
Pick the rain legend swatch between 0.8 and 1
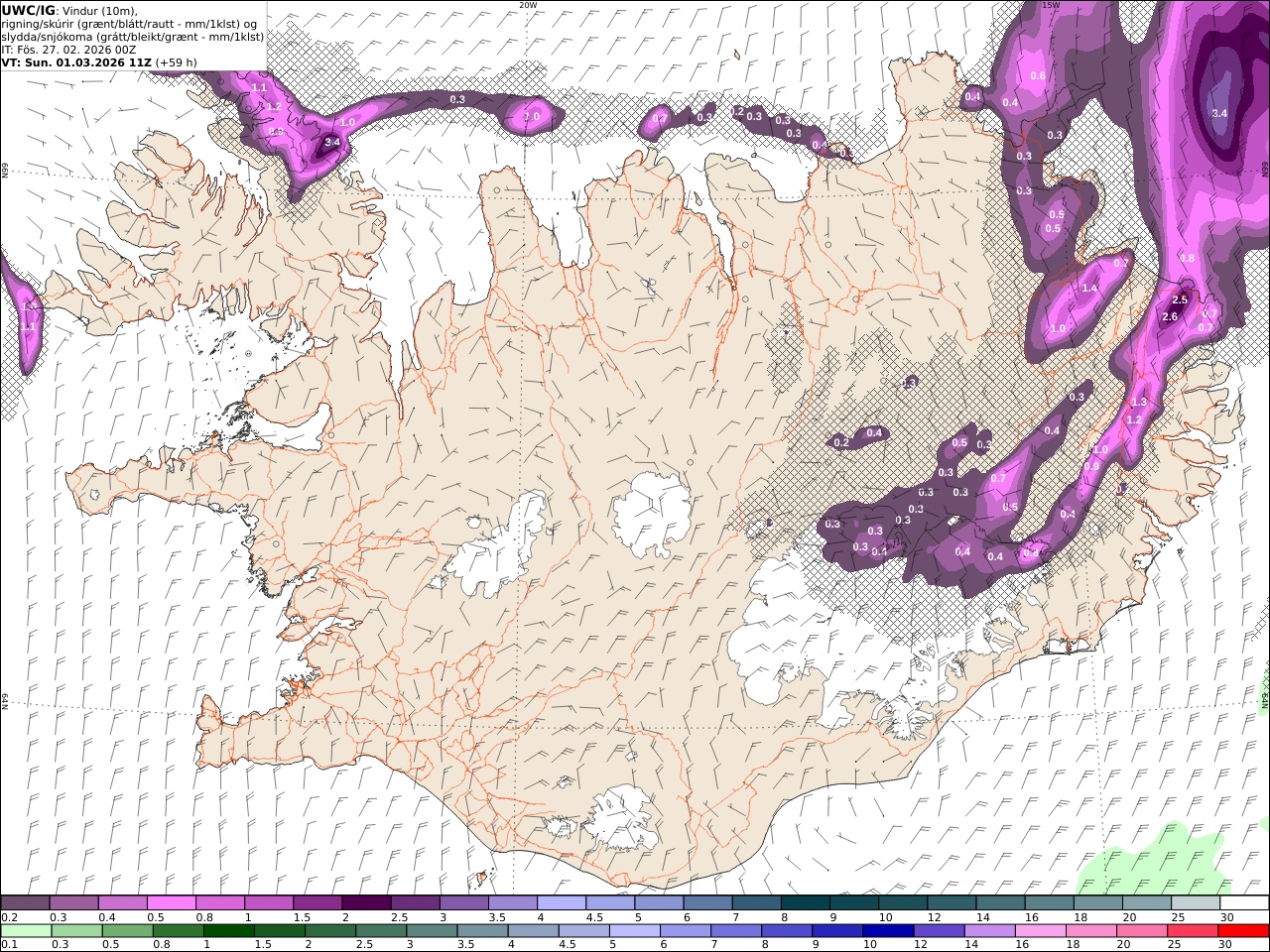[x=178, y=931]
